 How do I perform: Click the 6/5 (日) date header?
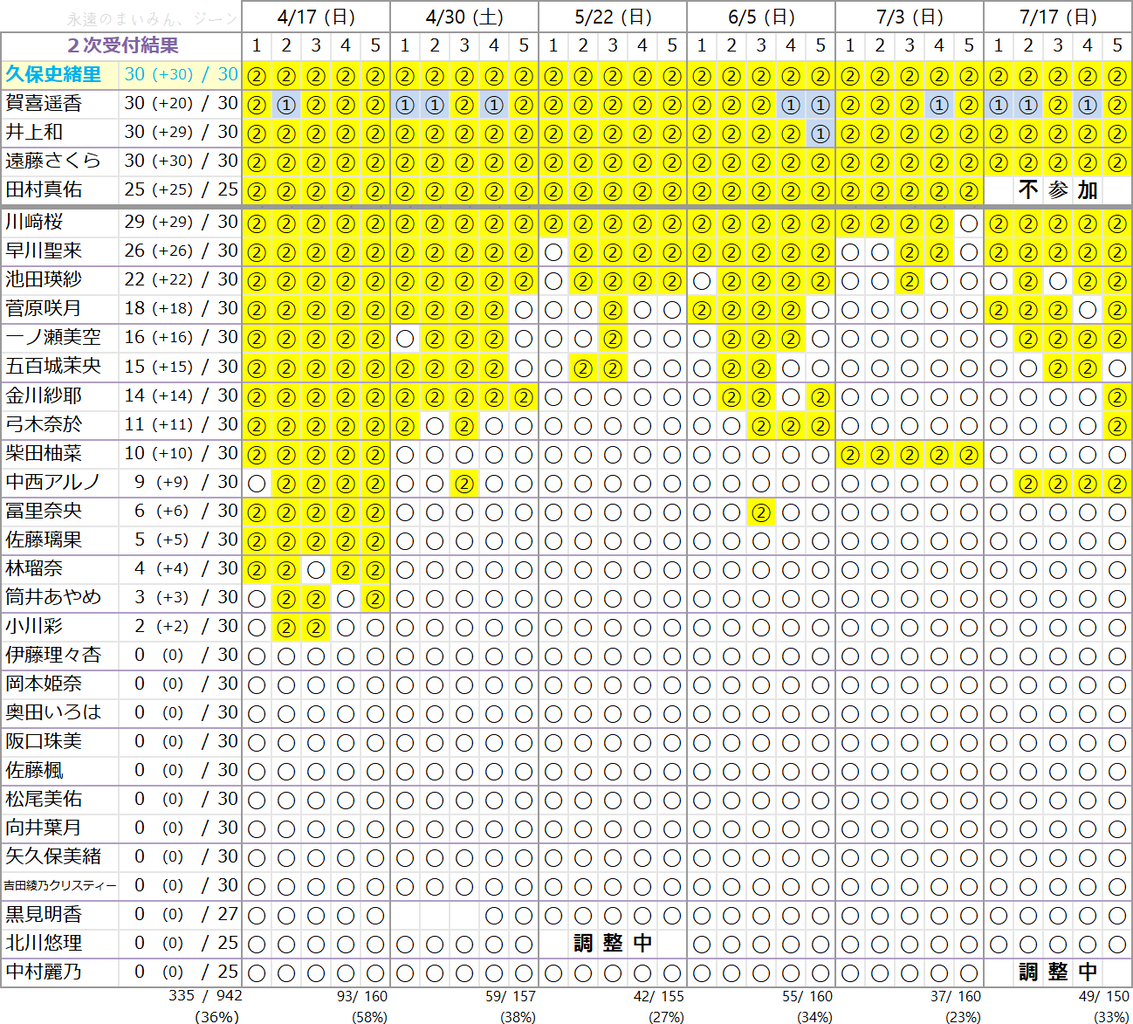tap(761, 17)
